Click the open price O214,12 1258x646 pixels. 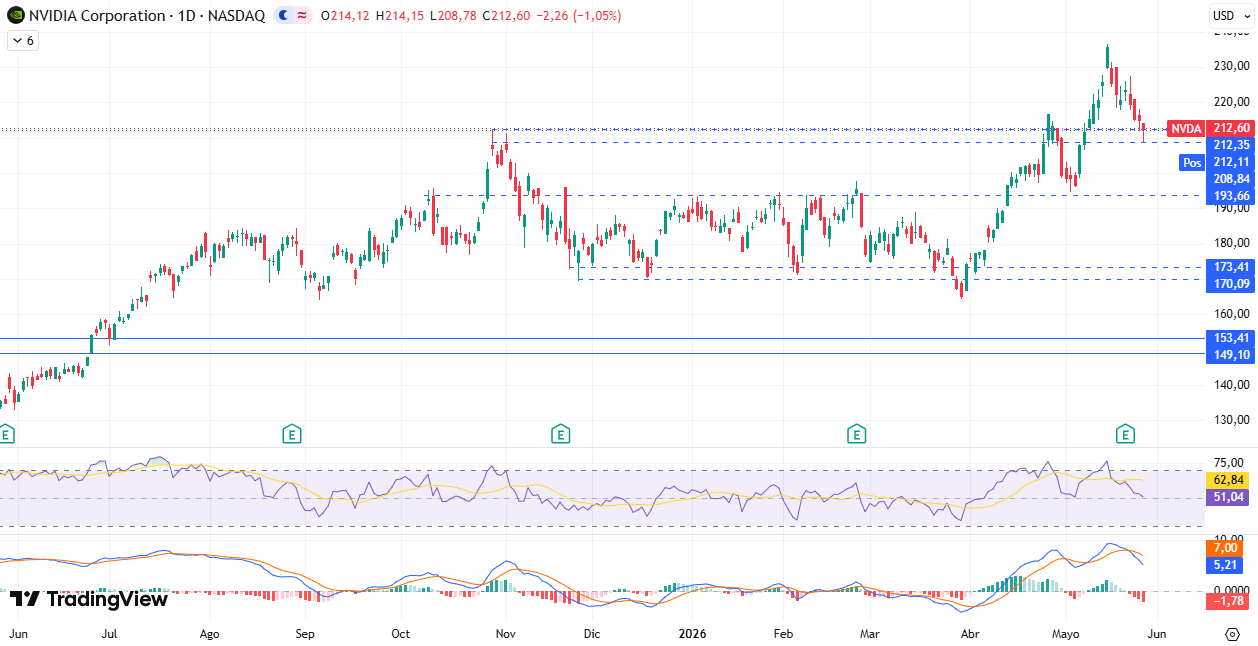click(345, 16)
